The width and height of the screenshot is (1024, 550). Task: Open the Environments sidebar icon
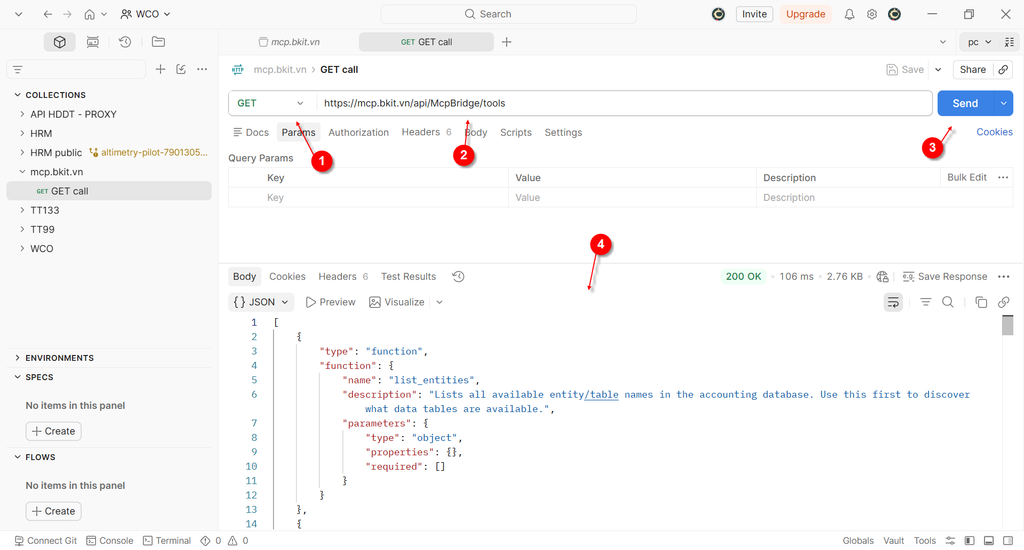[x=93, y=42]
